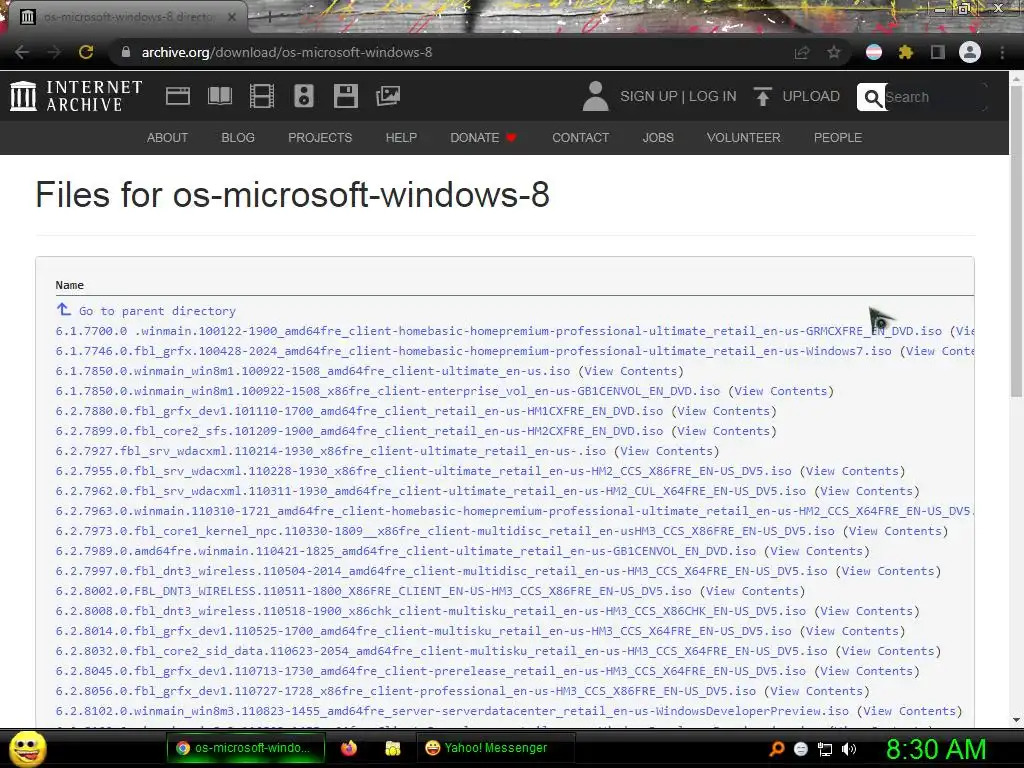Click the Internet Archive logo

click(x=76, y=96)
